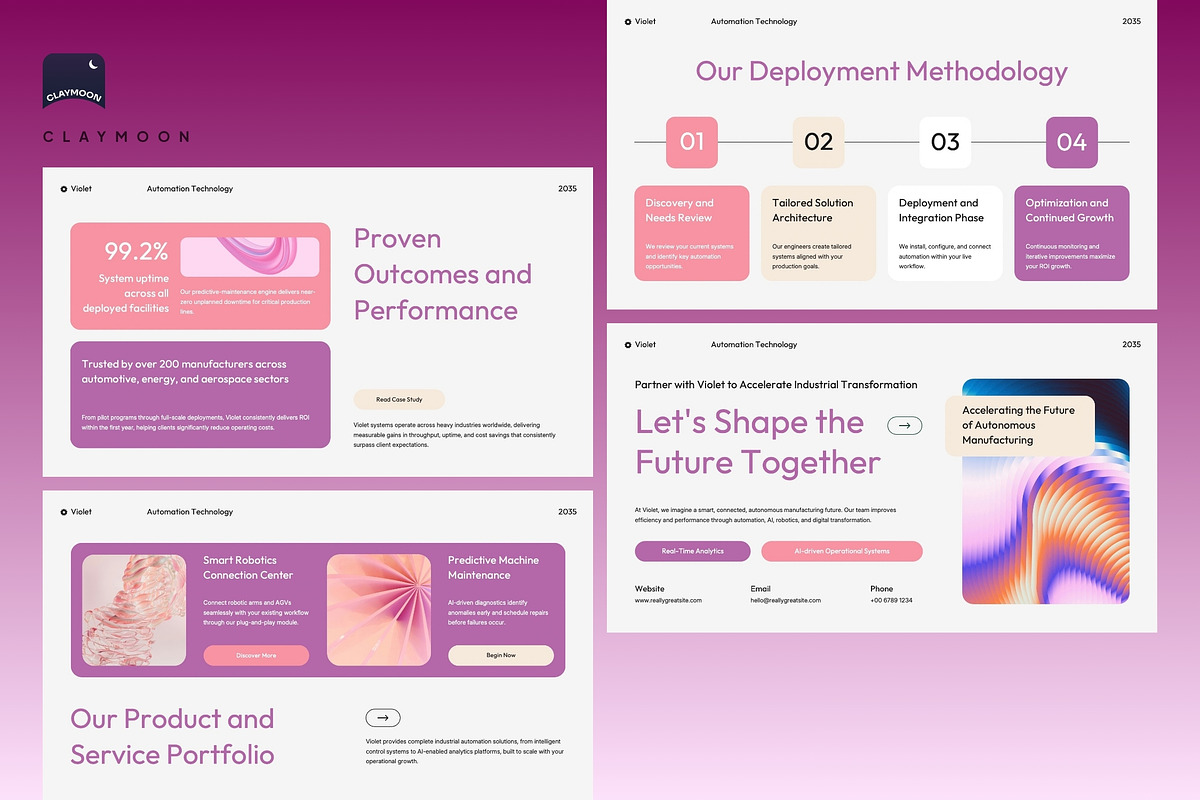Click the Predictive Machine Maintenance heading
The width and height of the screenshot is (1200, 800).
tap(493, 567)
